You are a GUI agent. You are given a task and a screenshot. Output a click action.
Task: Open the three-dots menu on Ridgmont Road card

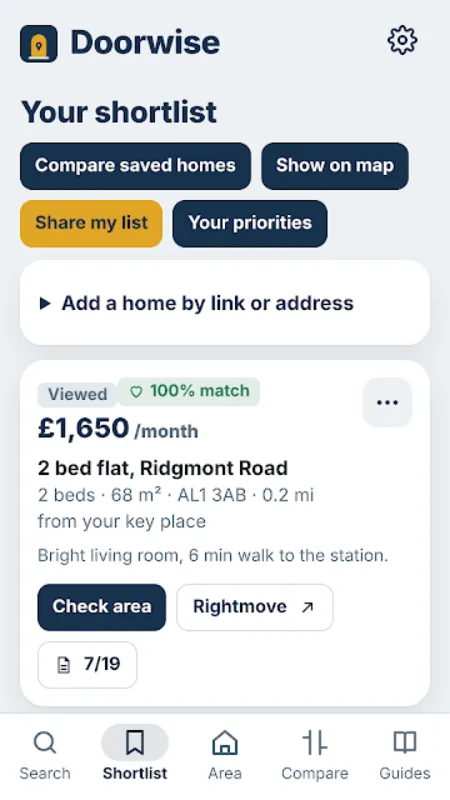click(x=387, y=403)
